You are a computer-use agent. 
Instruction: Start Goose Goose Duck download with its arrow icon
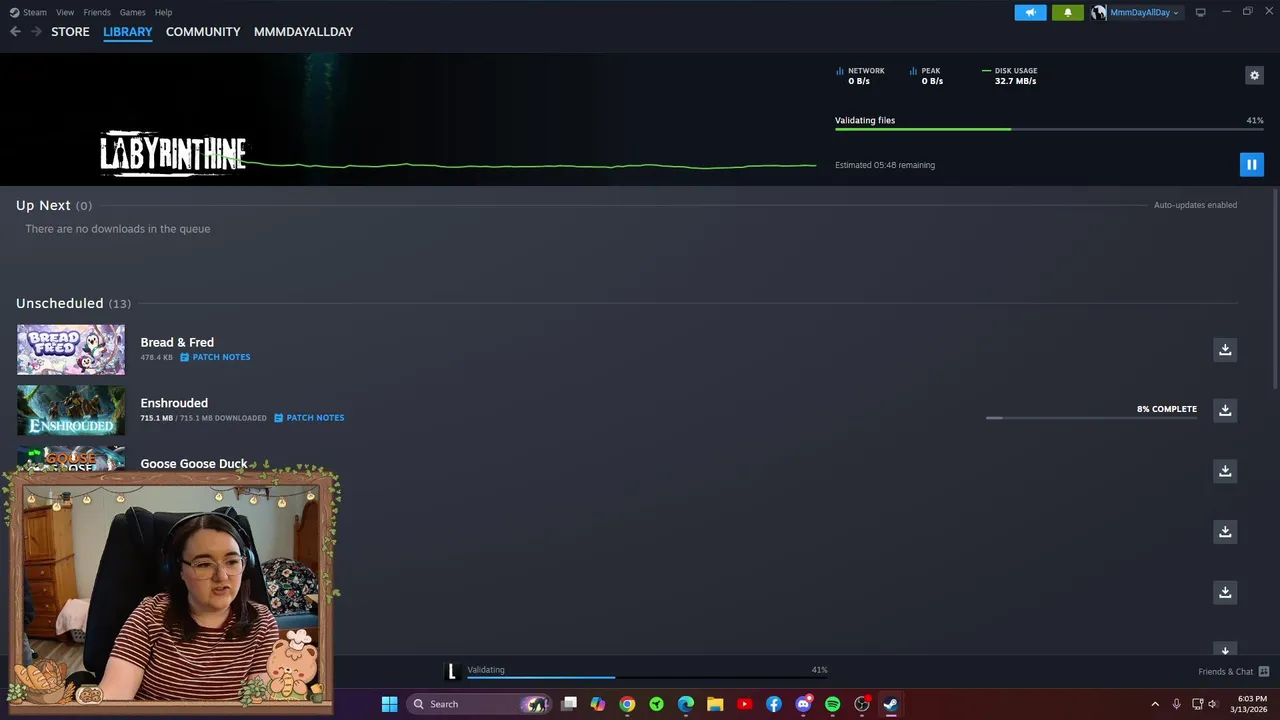pyautogui.click(x=1225, y=471)
